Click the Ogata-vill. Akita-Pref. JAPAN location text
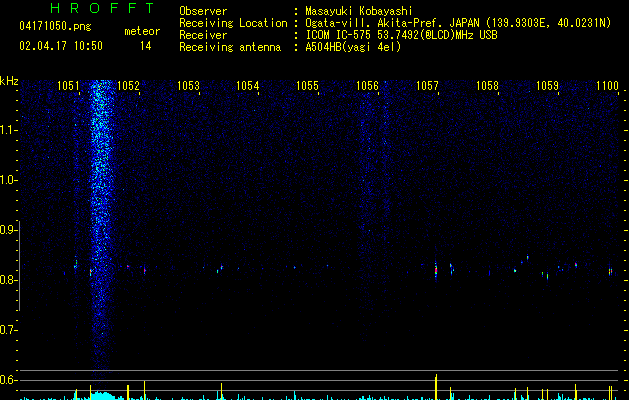629x400 pixels. (458, 23)
